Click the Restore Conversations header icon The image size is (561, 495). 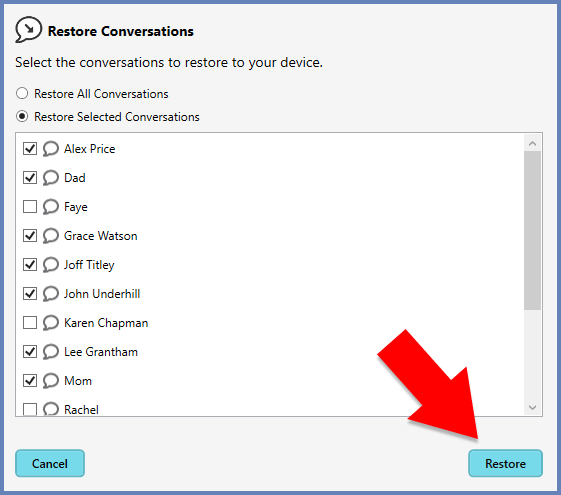(x=28, y=30)
